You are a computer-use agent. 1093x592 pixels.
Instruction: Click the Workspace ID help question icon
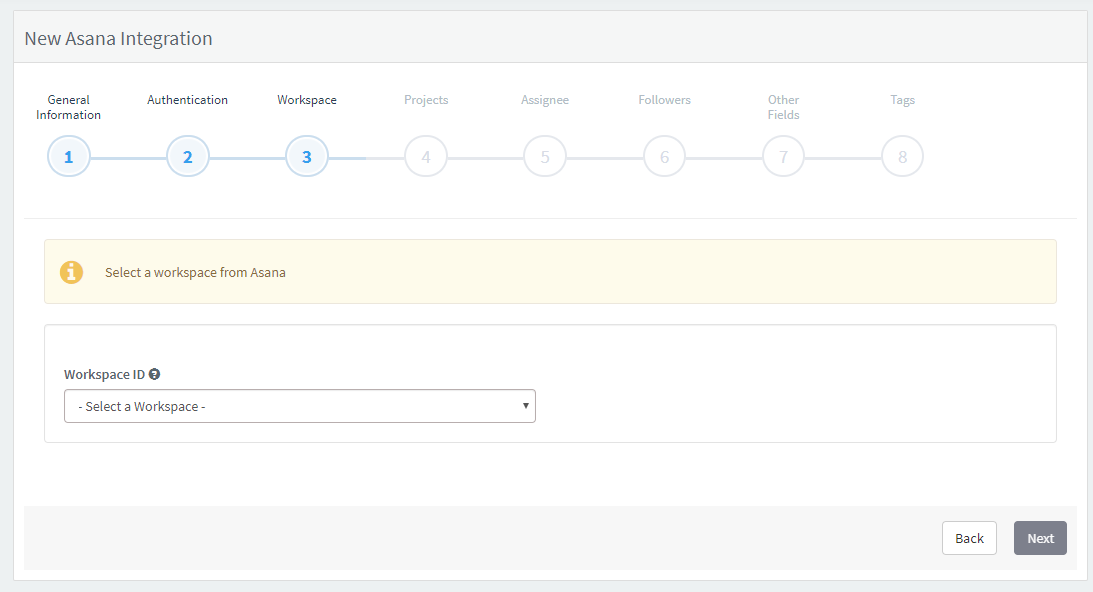(x=155, y=374)
